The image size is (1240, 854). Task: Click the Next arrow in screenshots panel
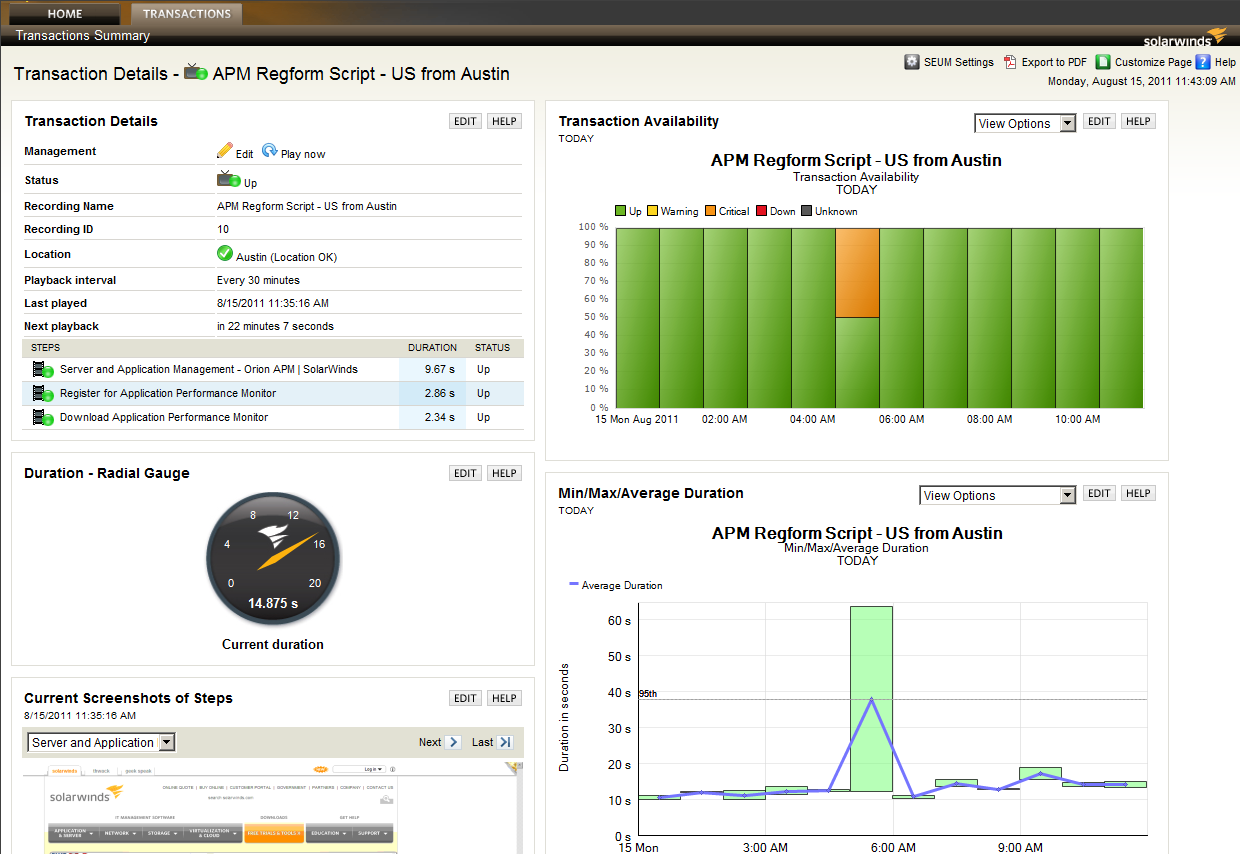(x=453, y=742)
